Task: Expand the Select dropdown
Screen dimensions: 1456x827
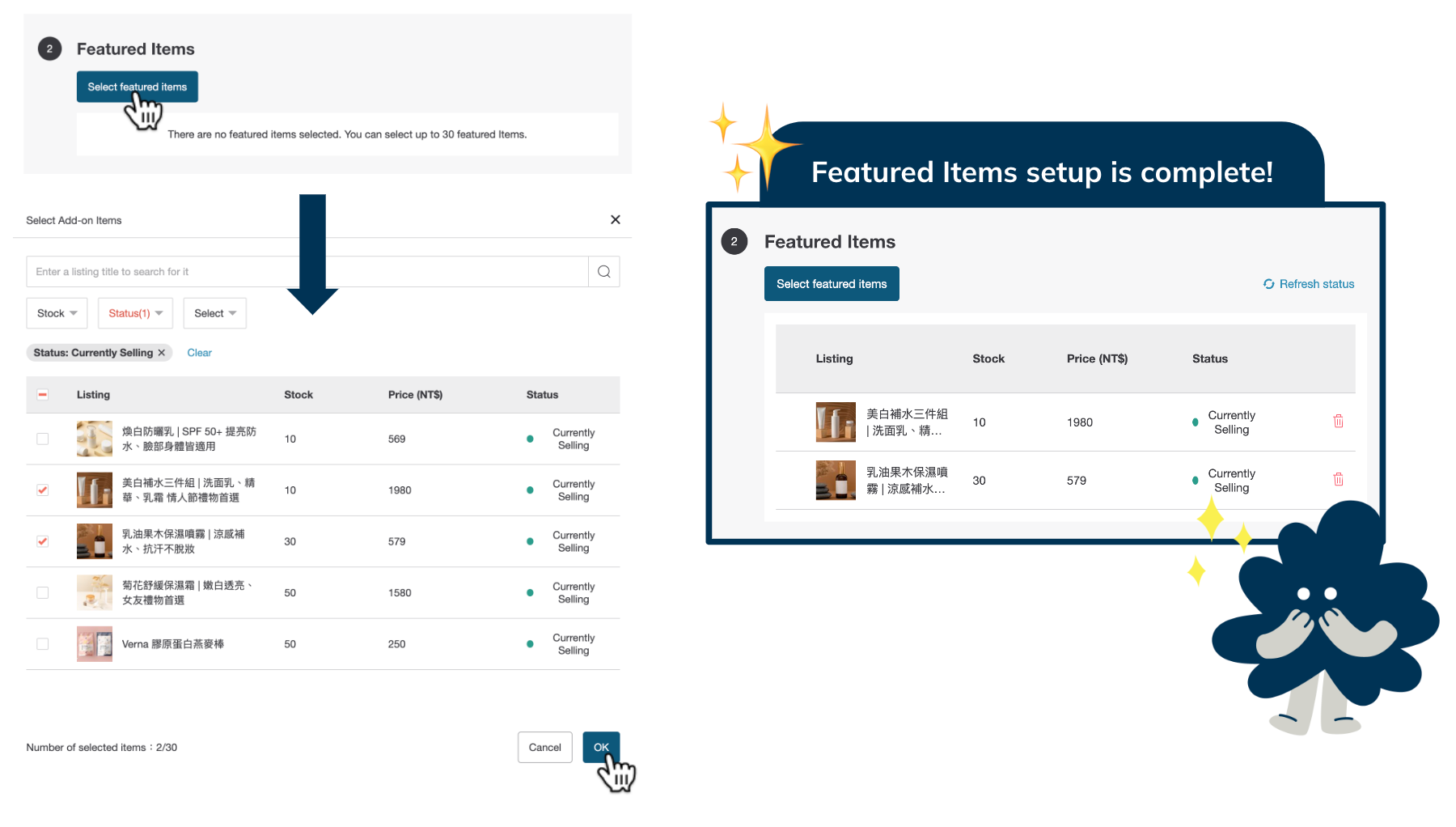Action: coord(214,313)
